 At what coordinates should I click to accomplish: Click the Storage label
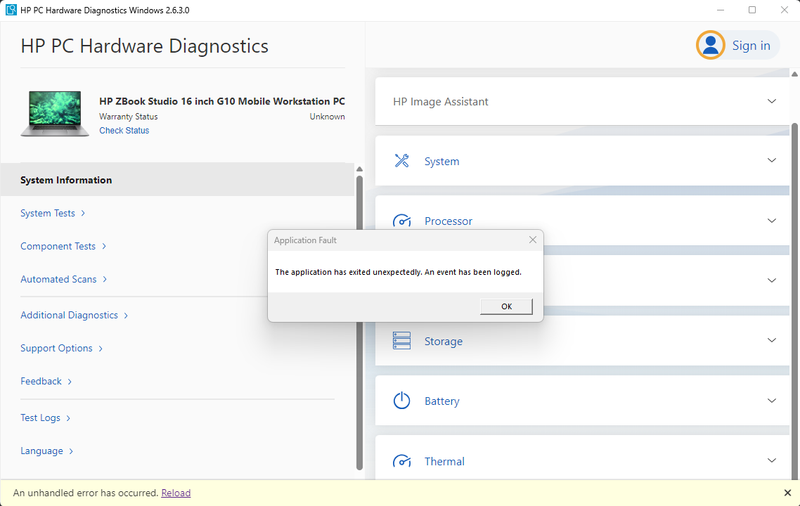443,341
